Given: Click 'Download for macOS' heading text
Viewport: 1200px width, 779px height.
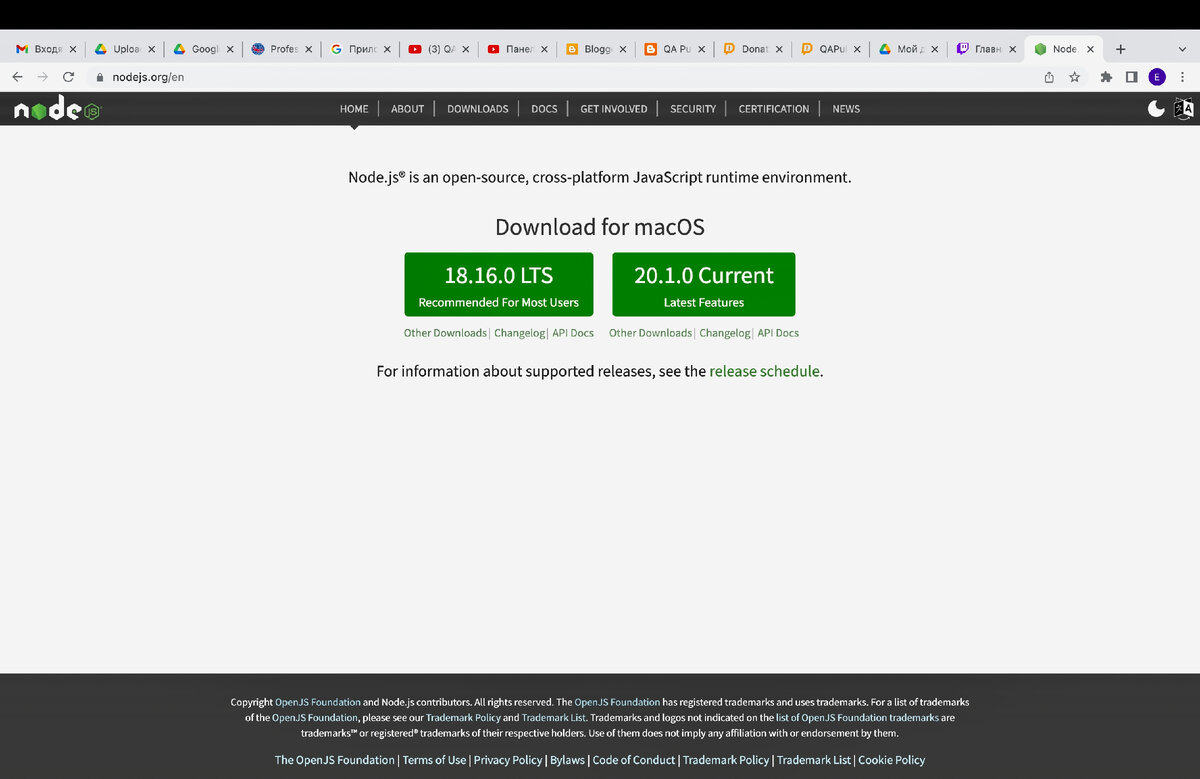Looking at the screenshot, I should point(600,227).
